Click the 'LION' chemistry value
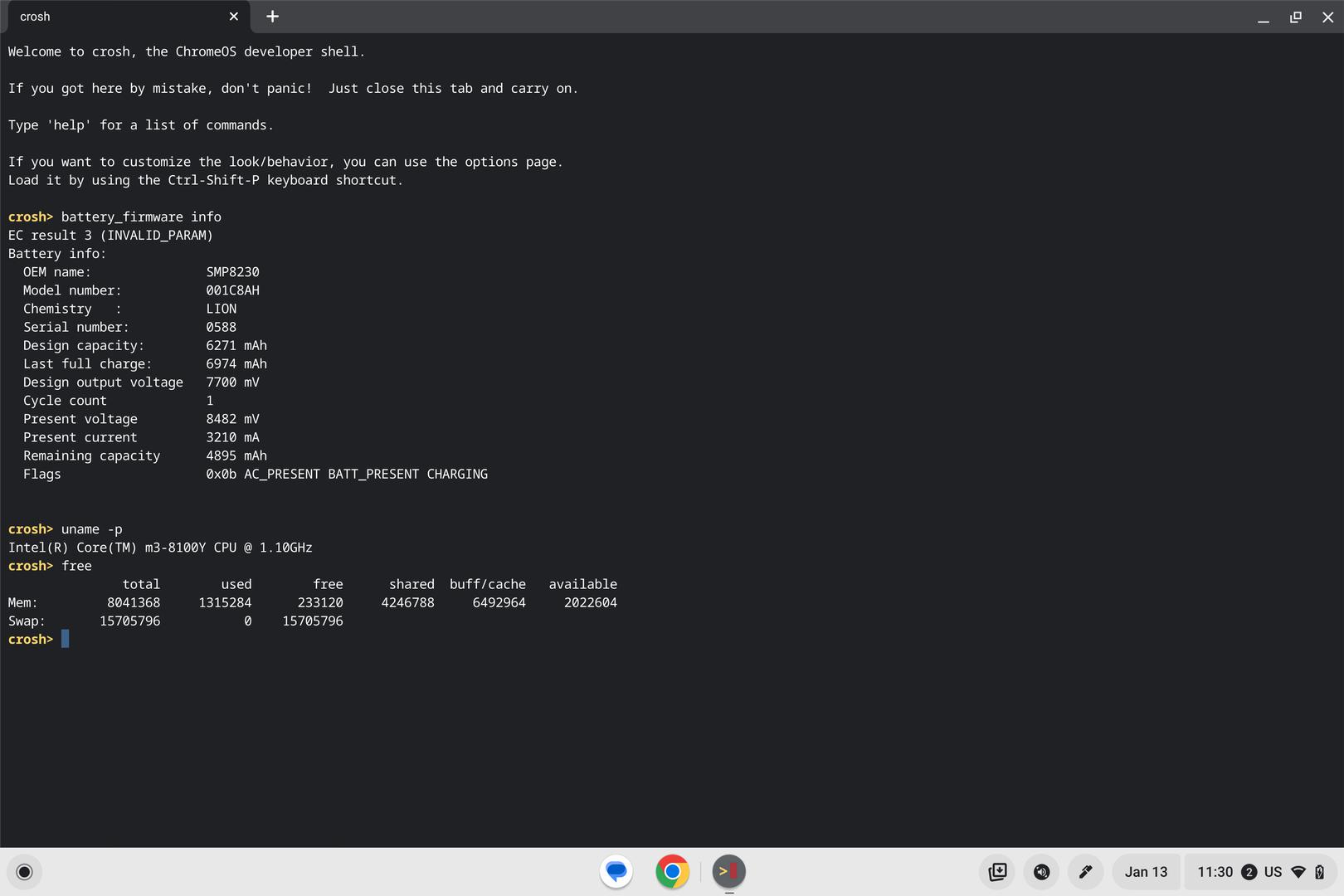Image resolution: width=1344 pixels, height=896 pixels. (x=222, y=309)
